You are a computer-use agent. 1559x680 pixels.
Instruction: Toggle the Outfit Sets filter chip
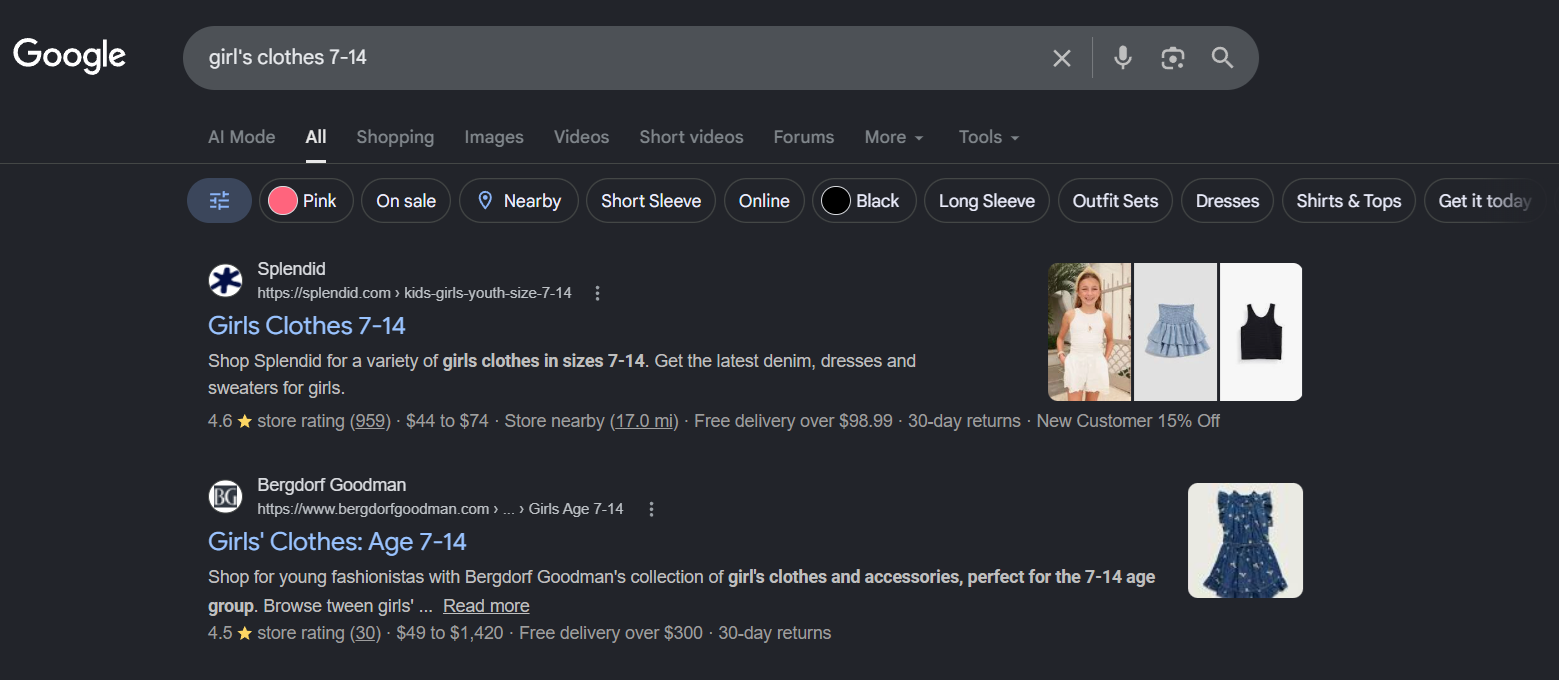coord(1115,201)
